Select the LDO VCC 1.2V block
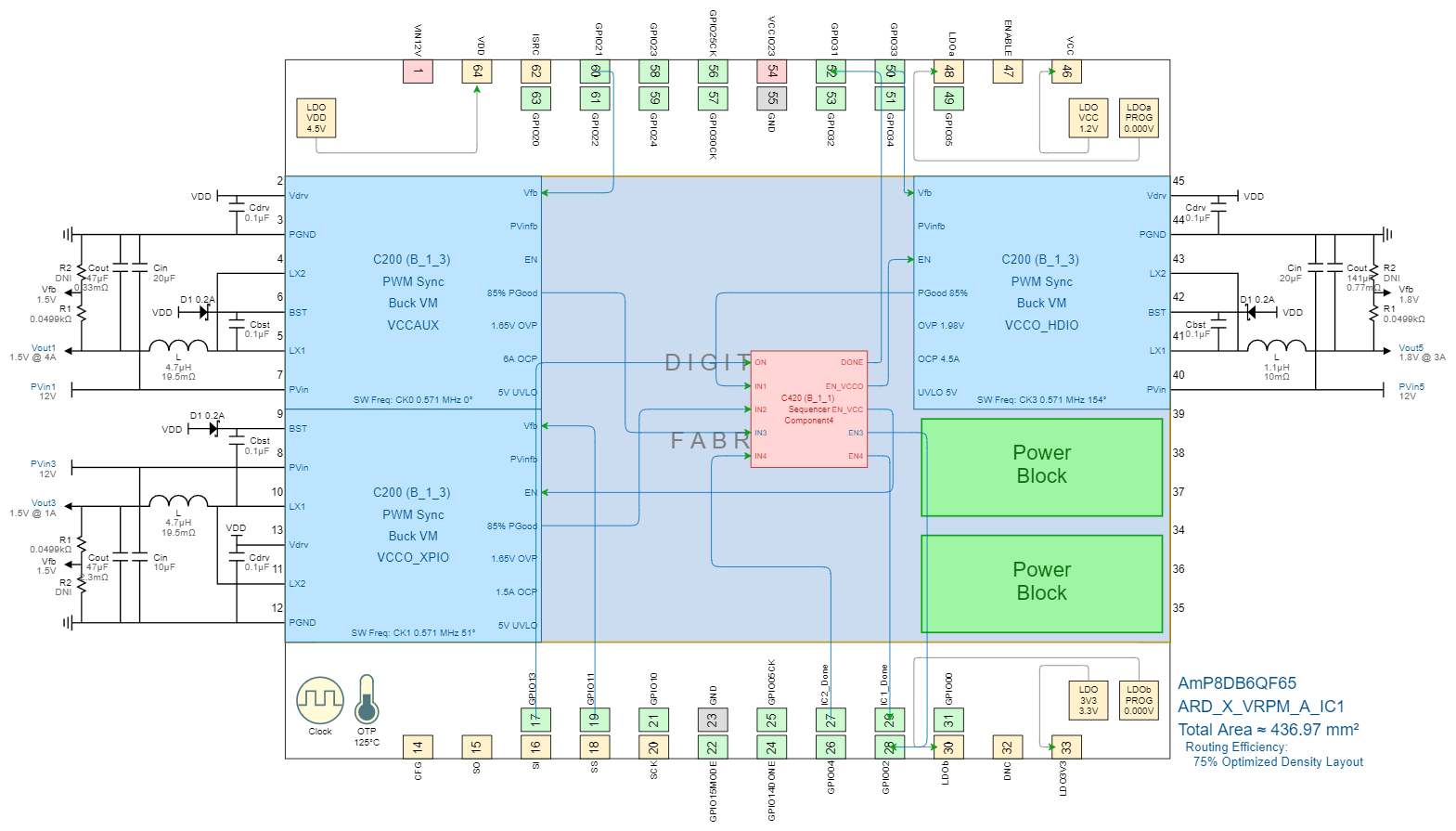The width and height of the screenshot is (1456, 831). 1089,118
